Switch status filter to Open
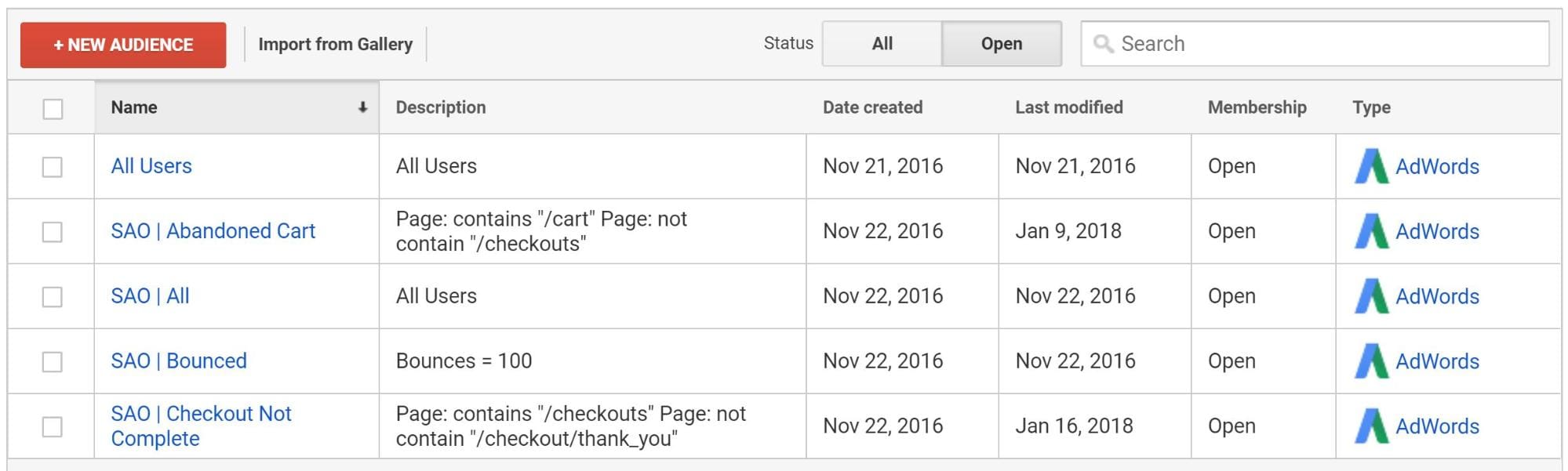The height and width of the screenshot is (471, 1568). click(1001, 44)
